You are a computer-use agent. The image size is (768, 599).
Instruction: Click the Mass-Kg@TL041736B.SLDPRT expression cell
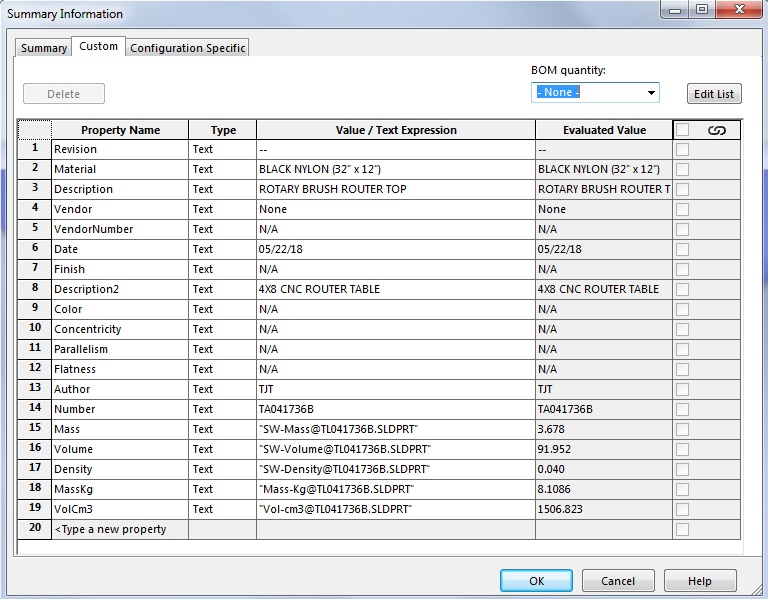[x=396, y=489]
